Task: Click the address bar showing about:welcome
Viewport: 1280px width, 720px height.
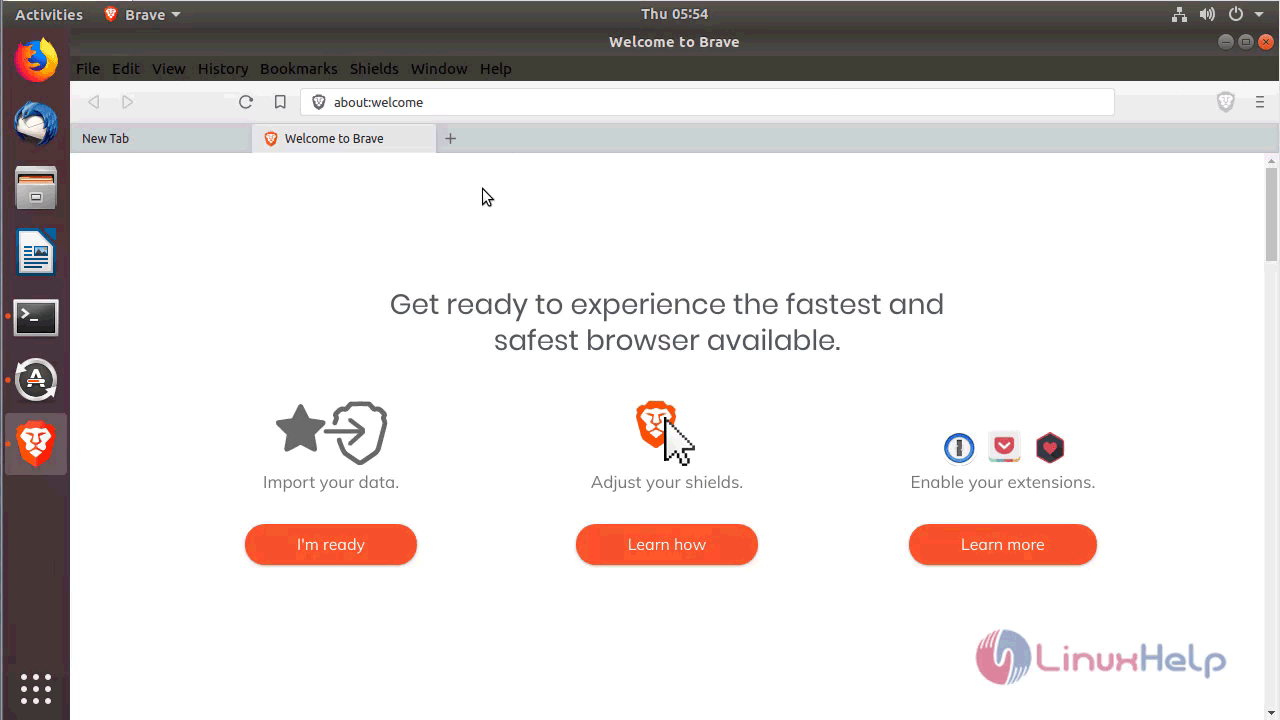Action: tap(707, 102)
